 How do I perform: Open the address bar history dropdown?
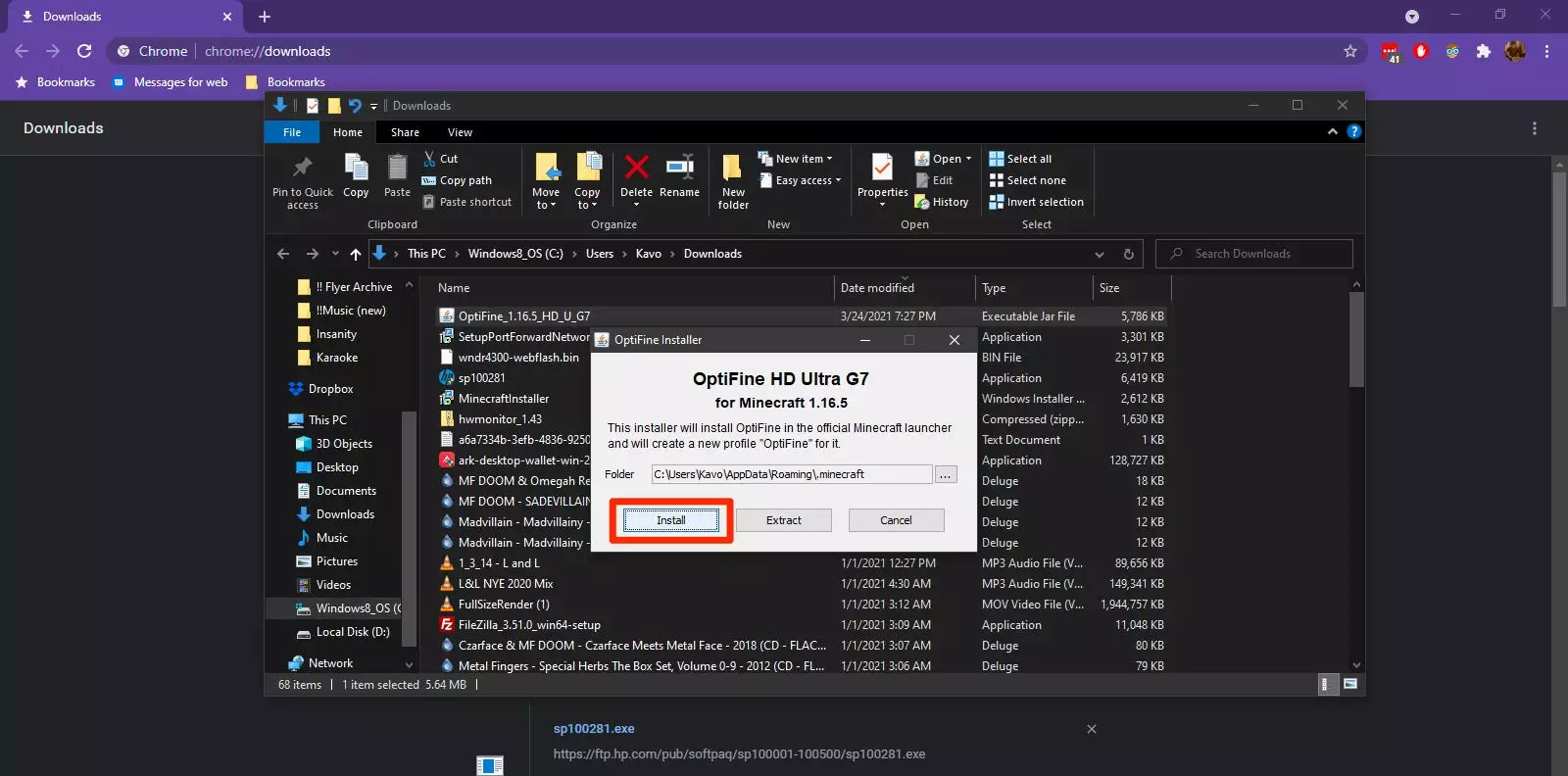(x=1100, y=254)
